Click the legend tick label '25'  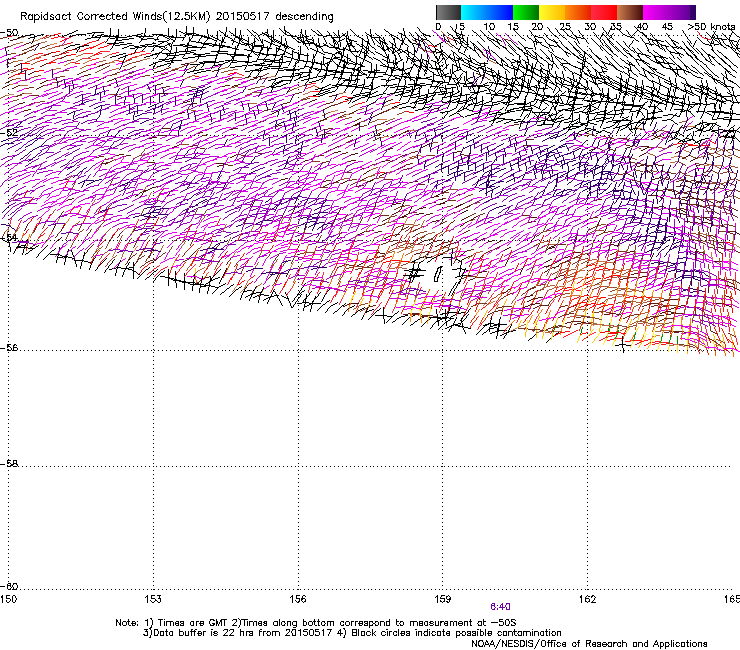565,27
